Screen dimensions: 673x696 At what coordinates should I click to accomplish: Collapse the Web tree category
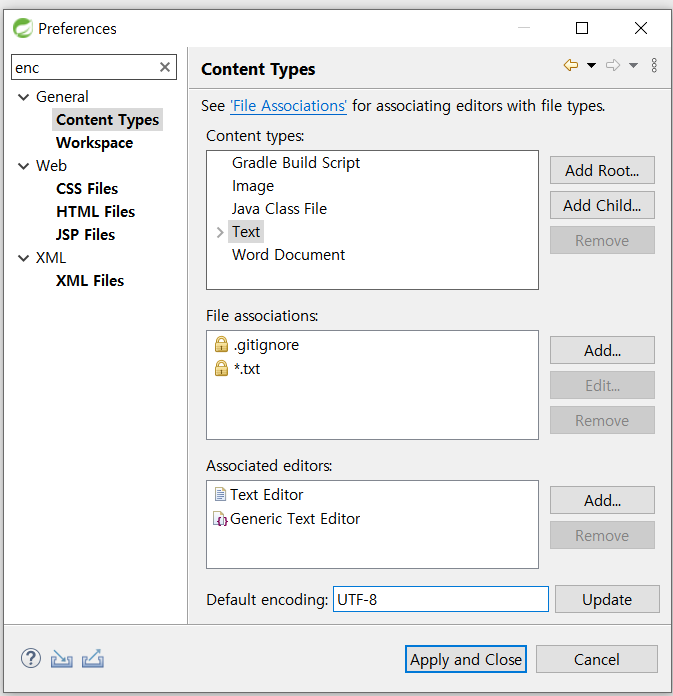(24, 166)
